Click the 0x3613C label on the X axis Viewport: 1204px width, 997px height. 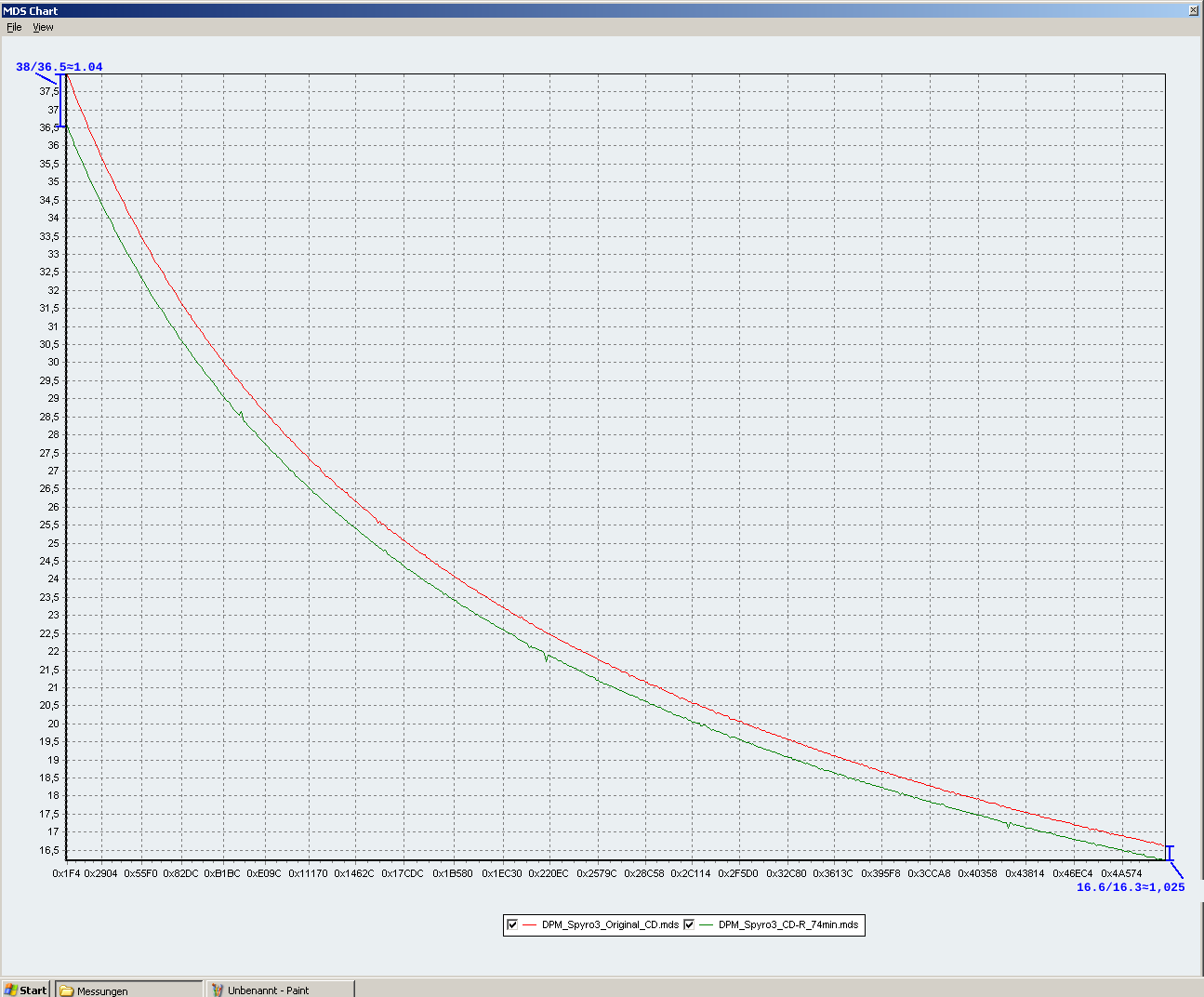[x=833, y=873]
